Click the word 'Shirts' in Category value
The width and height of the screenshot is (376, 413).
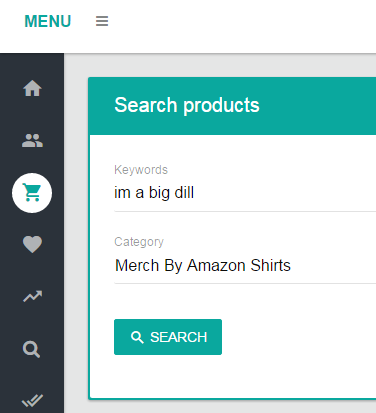[270, 266]
